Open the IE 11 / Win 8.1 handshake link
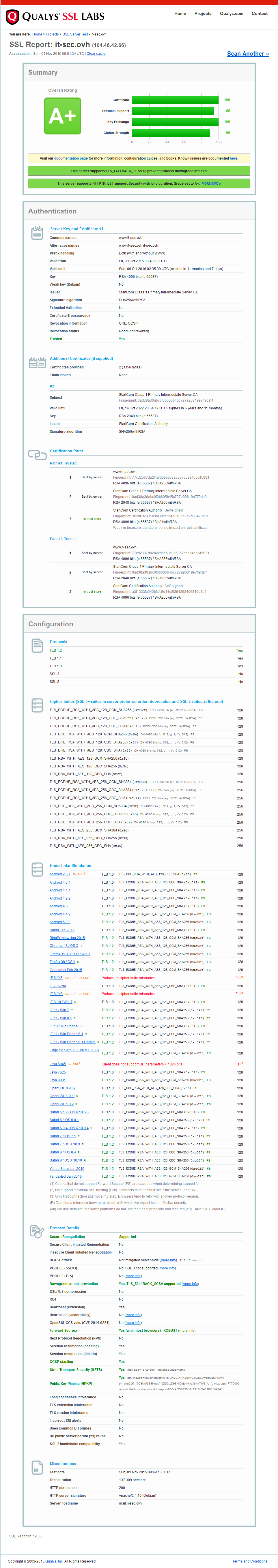This screenshot has width=278, height=1568. [x=60, y=1018]
